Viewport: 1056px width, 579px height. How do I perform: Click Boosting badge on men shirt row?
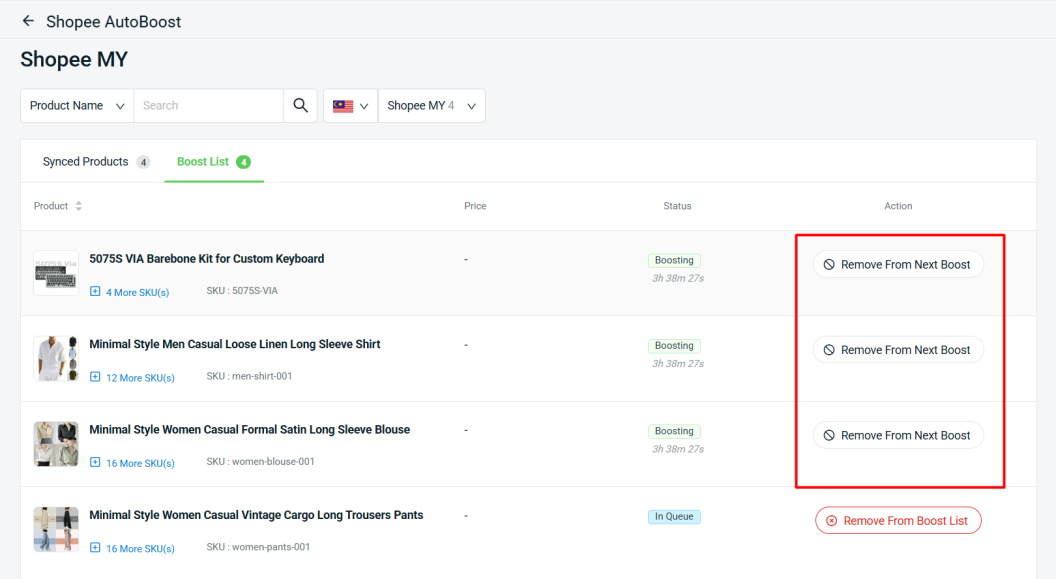click(674, 345)
